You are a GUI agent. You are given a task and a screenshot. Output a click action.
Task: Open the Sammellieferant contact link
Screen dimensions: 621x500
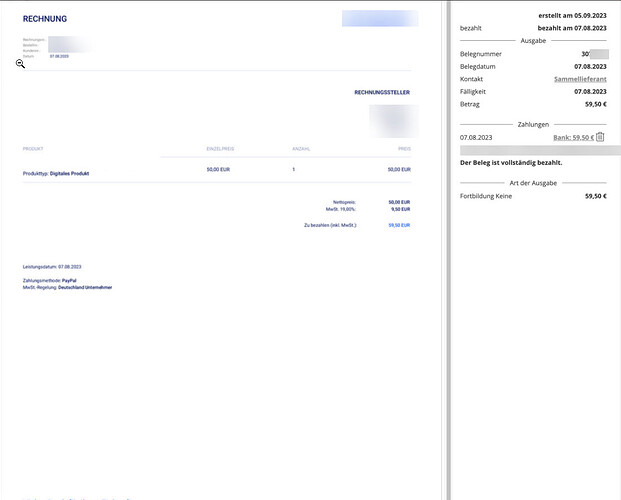point(580,79)
